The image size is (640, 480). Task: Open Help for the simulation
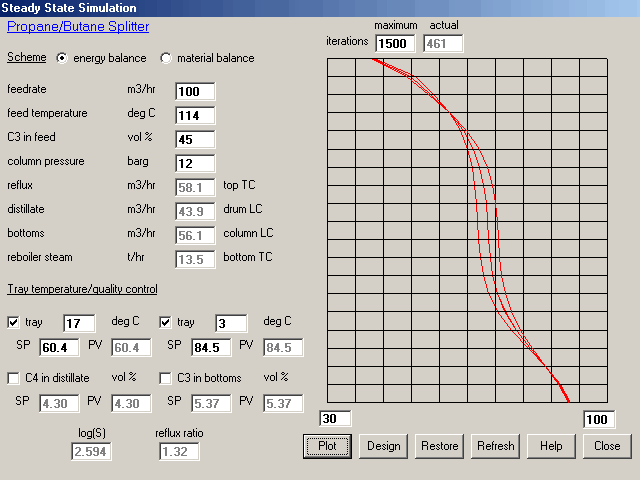[551, 446]
